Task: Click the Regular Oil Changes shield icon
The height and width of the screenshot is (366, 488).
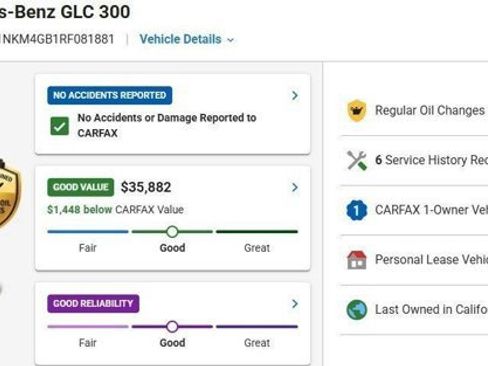Action: pyautogui.click(x=357, y=111)
